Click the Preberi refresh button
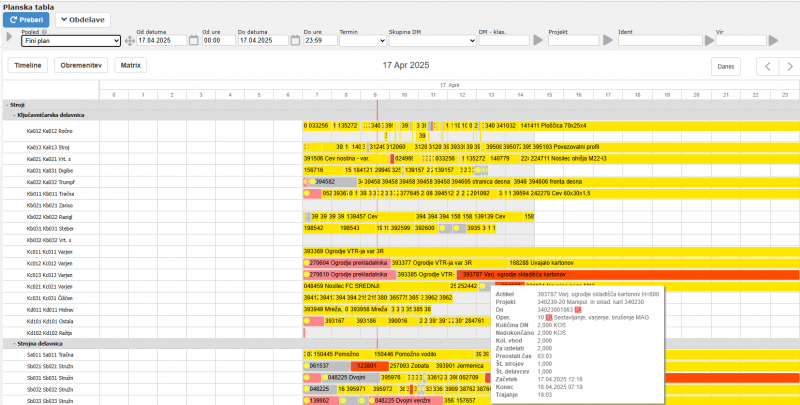Screen dimensions: 800x405 click(26, 19)
